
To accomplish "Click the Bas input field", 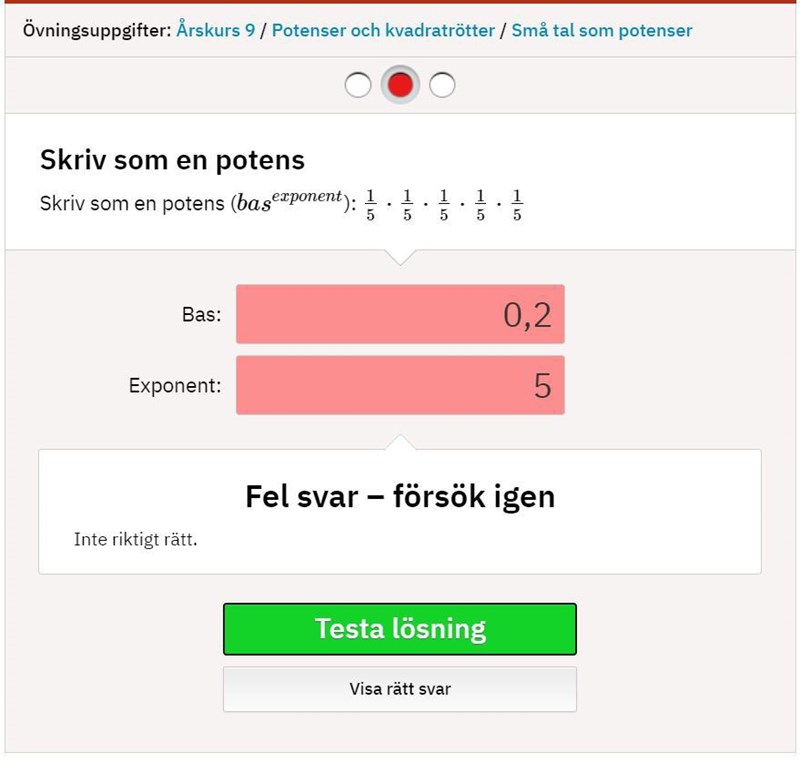I will 400,314.
